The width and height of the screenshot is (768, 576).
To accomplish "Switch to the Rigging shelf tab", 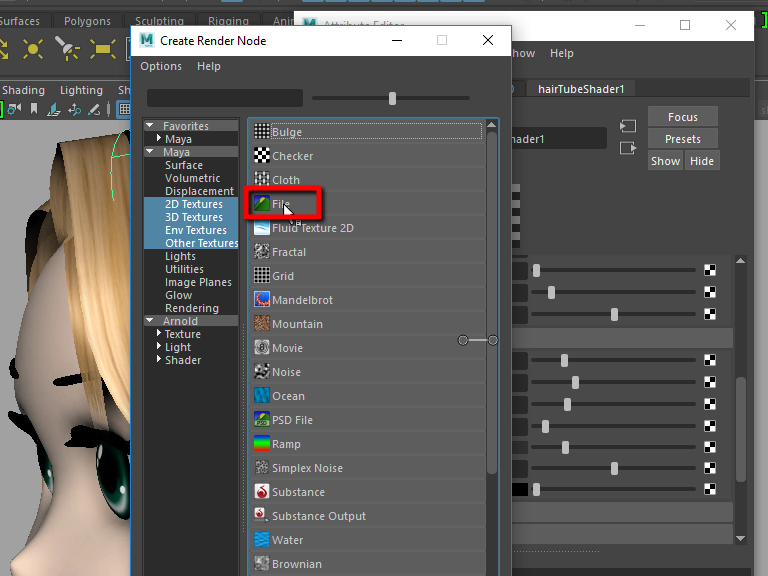I will tap(228, 21).
